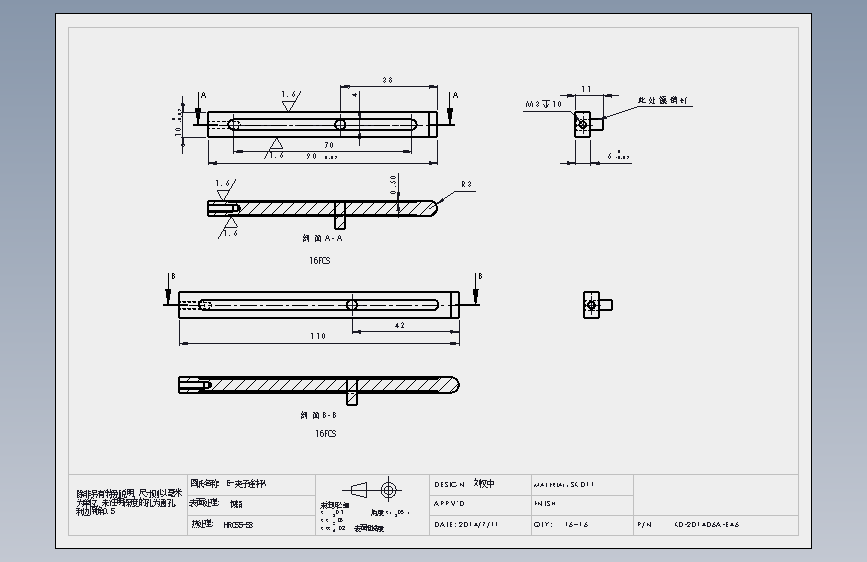
Task: Select the 4 dimension near the slot hole
Action: (354, 95)
